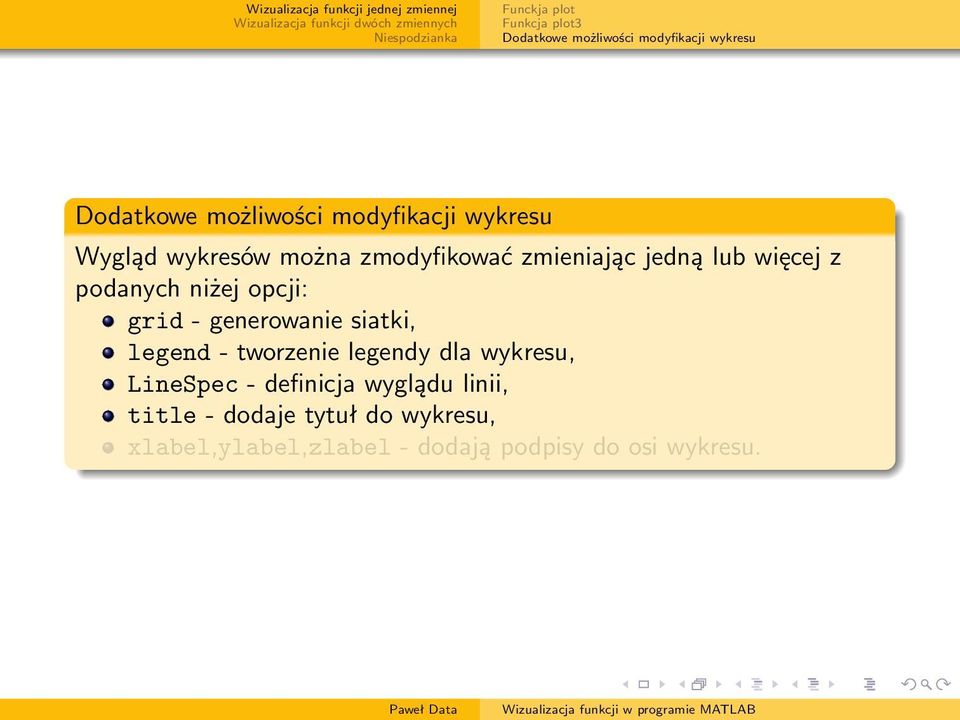Click the previous section arrow
Viewport: 960px width, 720px height.
pyautogui.click(x=795, y=684)
